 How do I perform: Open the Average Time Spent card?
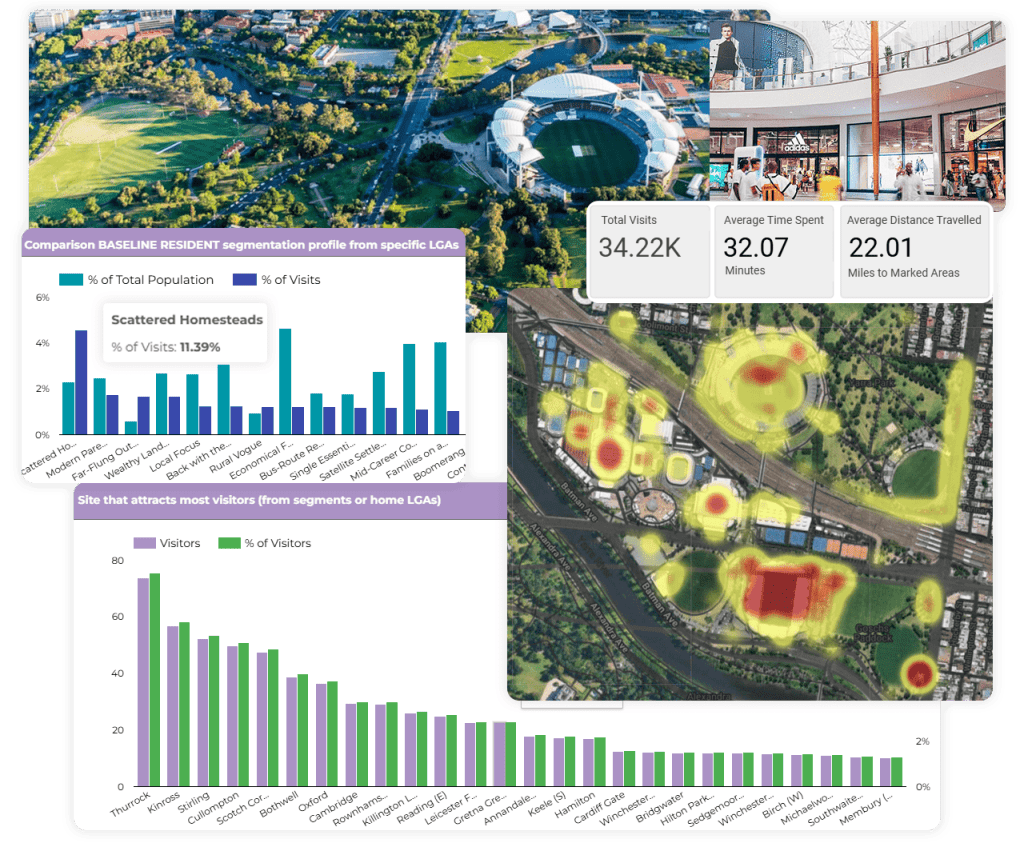click(x=773, y=248)
